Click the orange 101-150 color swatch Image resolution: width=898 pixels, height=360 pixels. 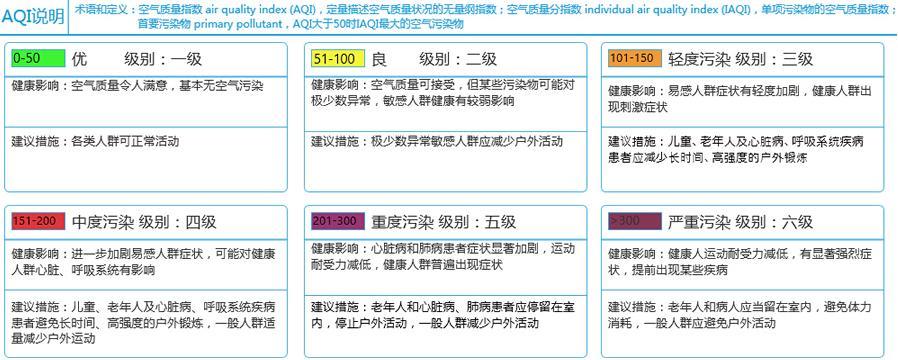(x=635, y=58)
